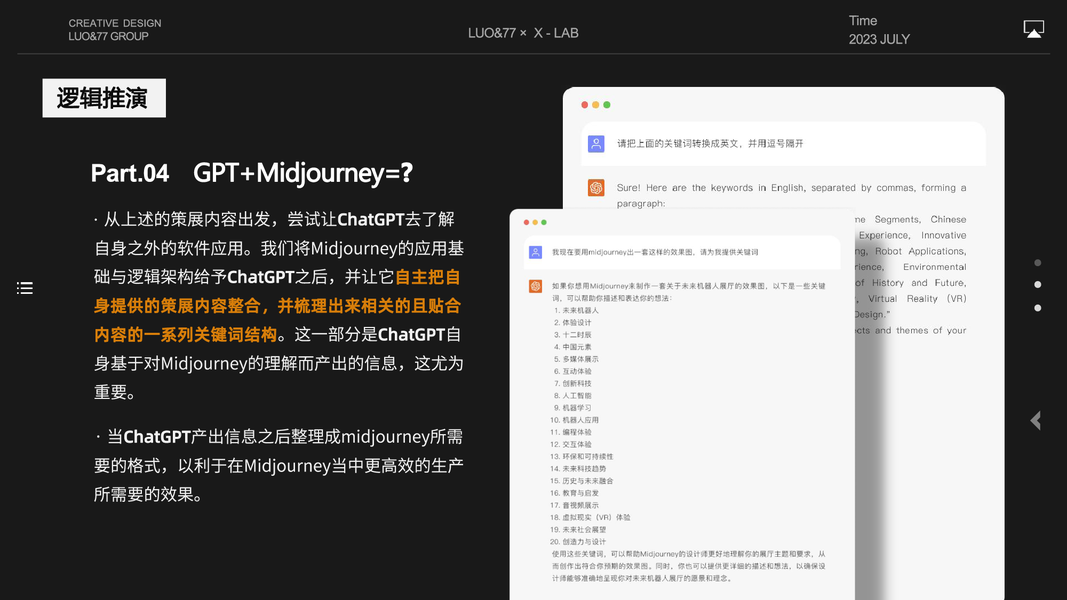This screenshot has height=600, width=1067.
Task: Click keyword 17. 音视频展示
Action: click(574, 506)
